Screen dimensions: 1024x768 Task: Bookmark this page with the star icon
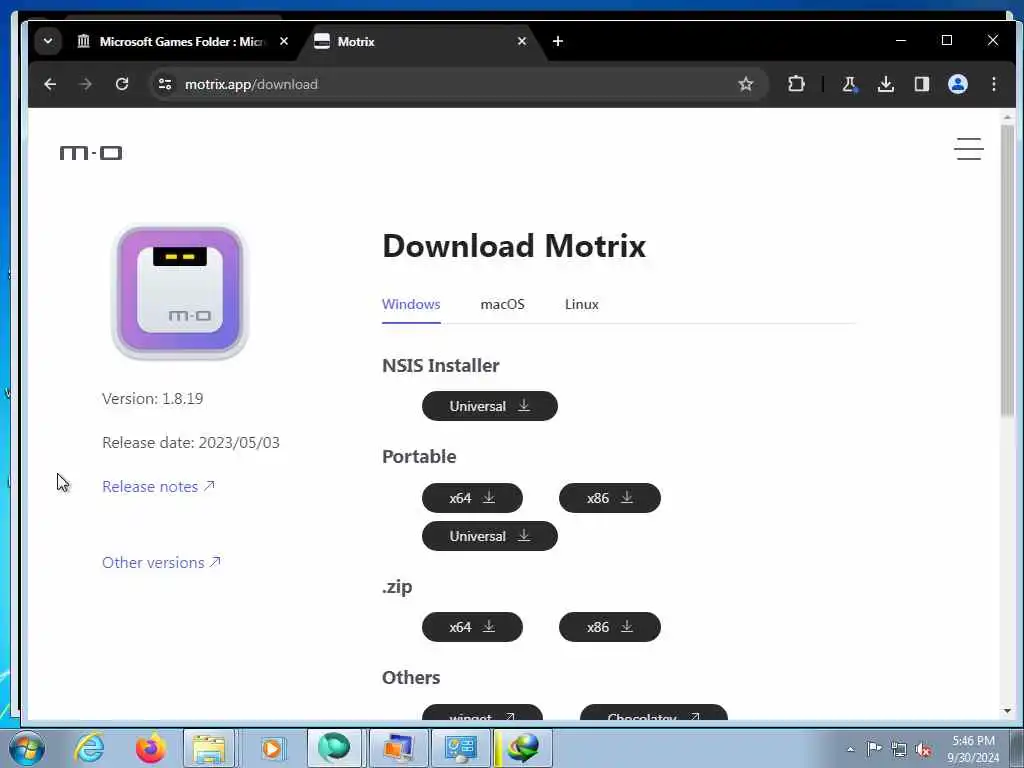click(746, 84)
